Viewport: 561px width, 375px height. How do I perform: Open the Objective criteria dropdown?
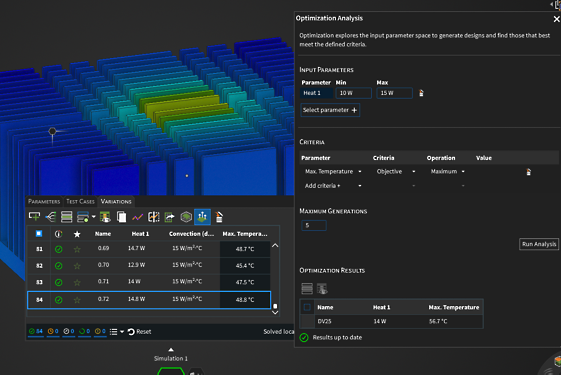click(x=414, y=172)
